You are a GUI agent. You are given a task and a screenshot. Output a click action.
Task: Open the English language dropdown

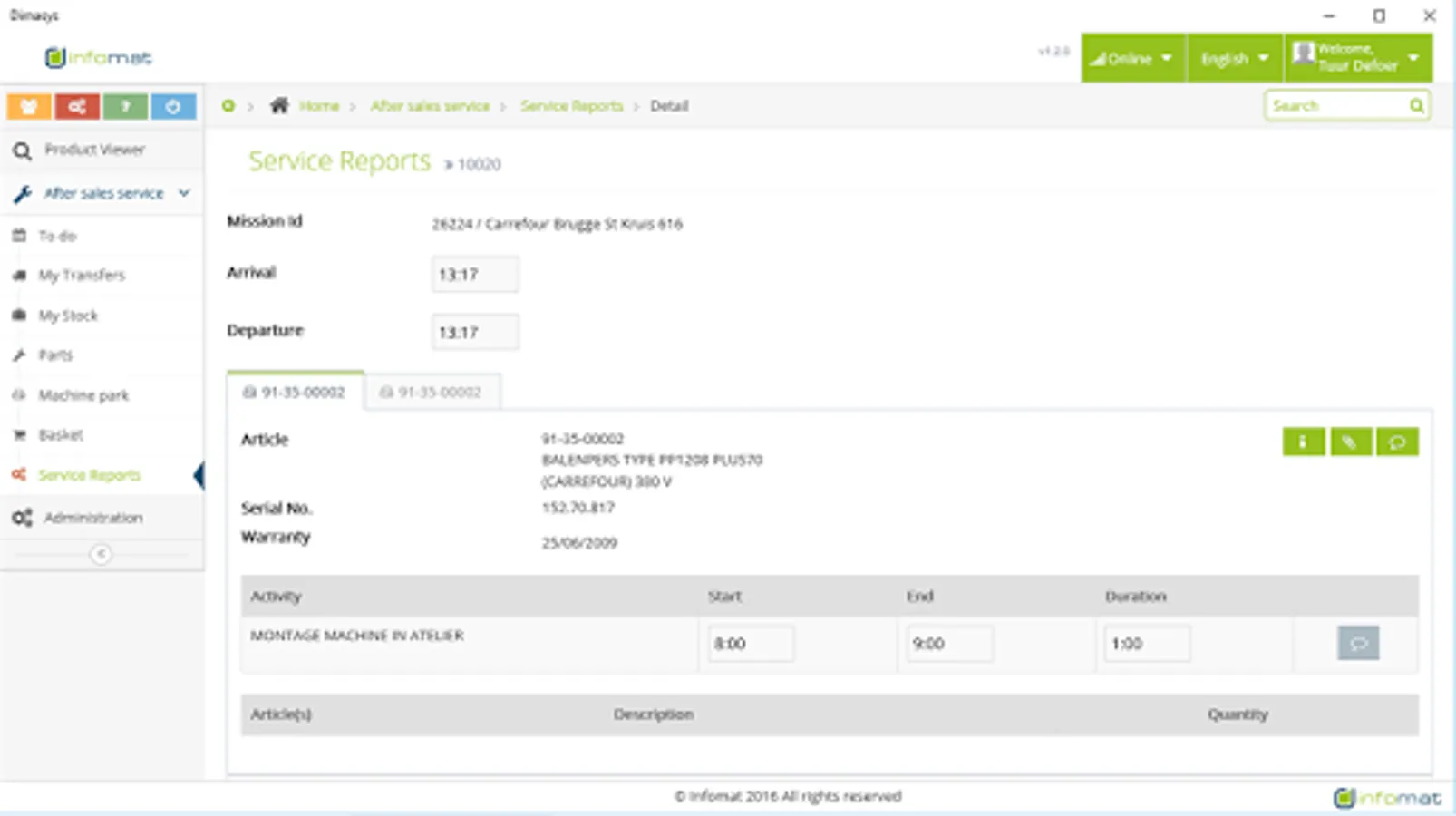(1235, 58)
